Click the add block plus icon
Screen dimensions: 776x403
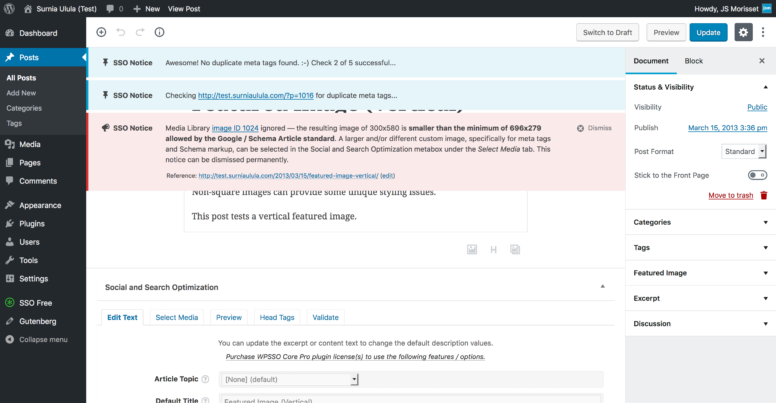[101, 32]
